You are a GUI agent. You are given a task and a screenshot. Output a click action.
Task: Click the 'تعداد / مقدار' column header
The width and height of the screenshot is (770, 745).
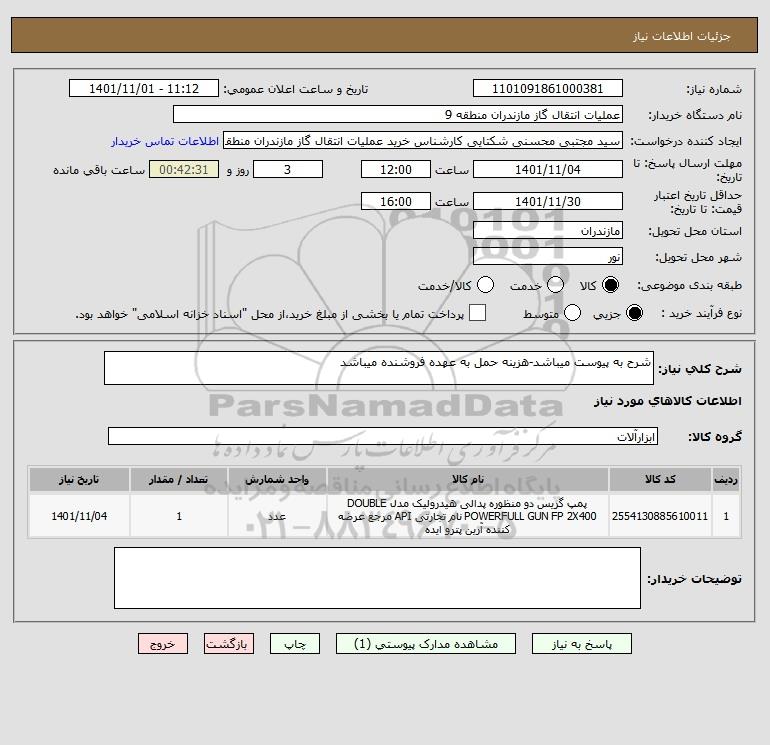pos(179,479)
